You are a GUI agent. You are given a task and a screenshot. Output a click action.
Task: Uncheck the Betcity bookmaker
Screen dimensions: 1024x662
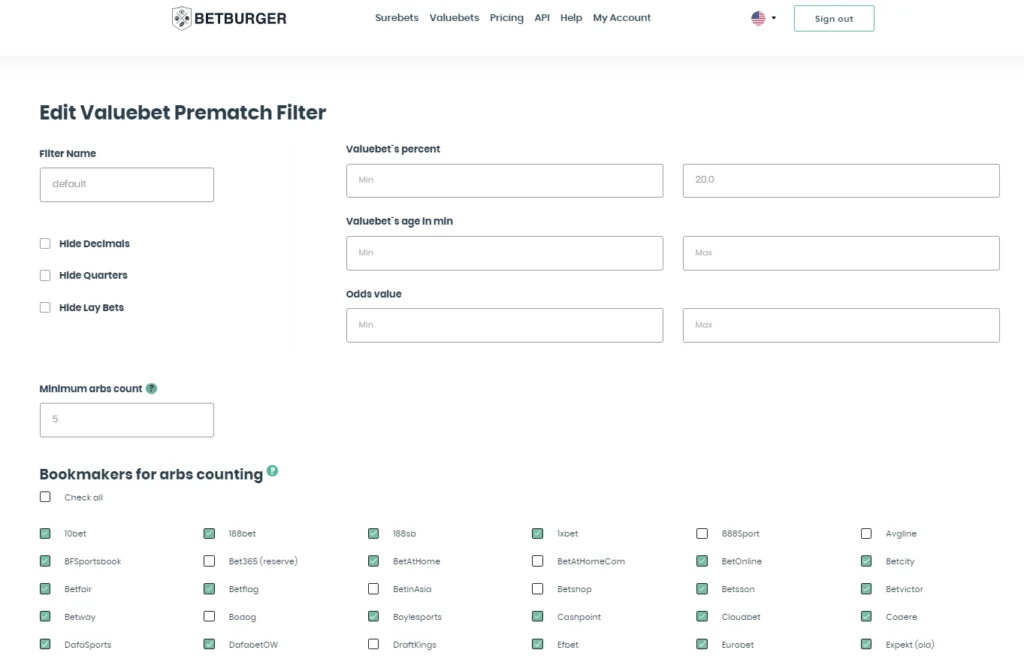pos(866,561)
